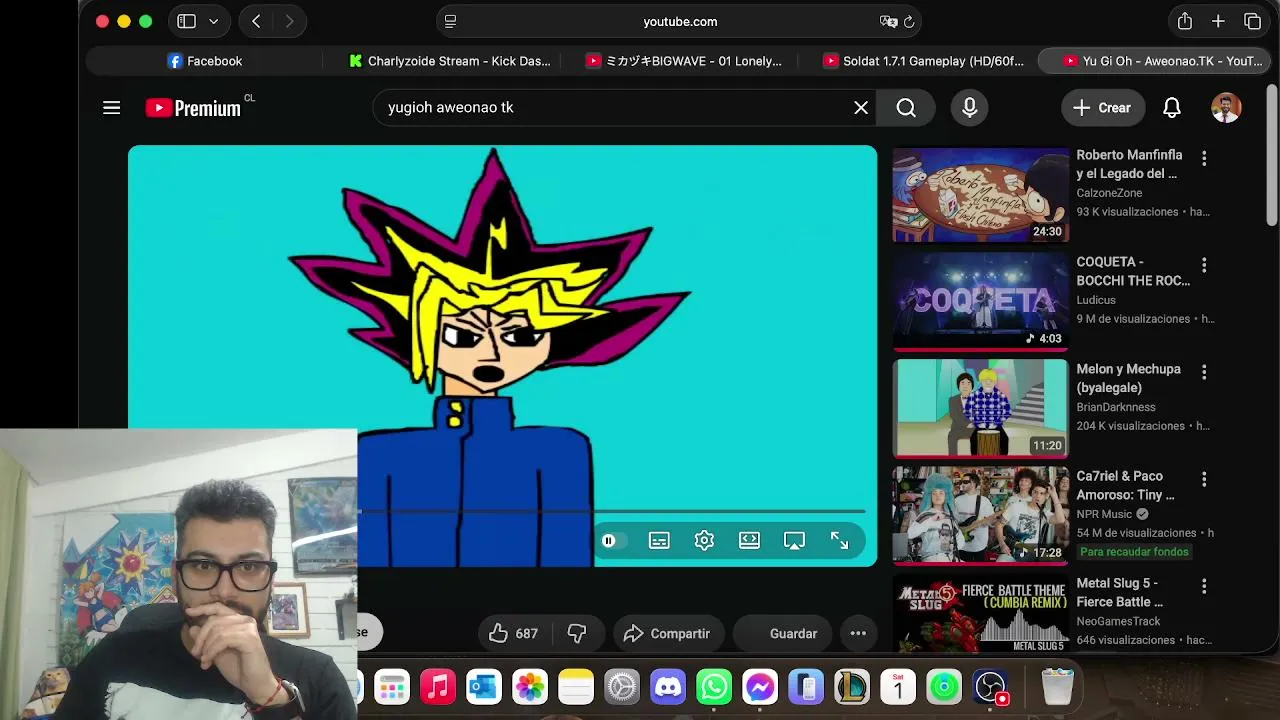Open WhatsApp from the Dock
The height and width of the screenshot is (720, 1280).
[x=714, y=687]
